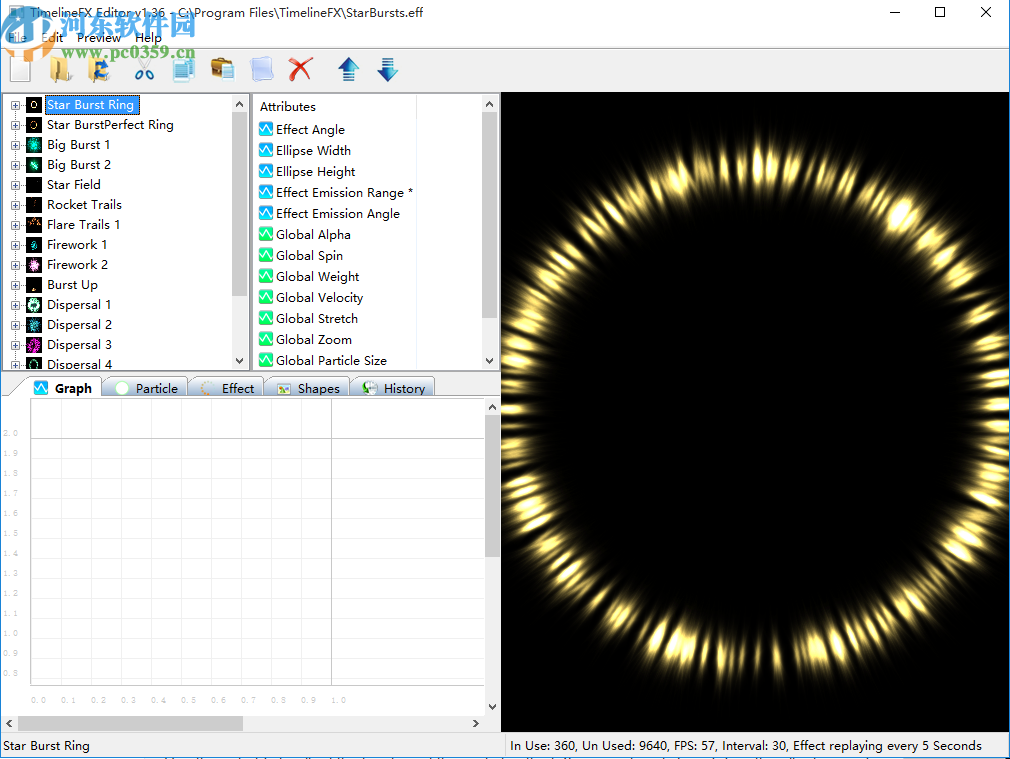
Task: Expand the Big Burst 1 effect node
Action: click(x=15, y=145)
